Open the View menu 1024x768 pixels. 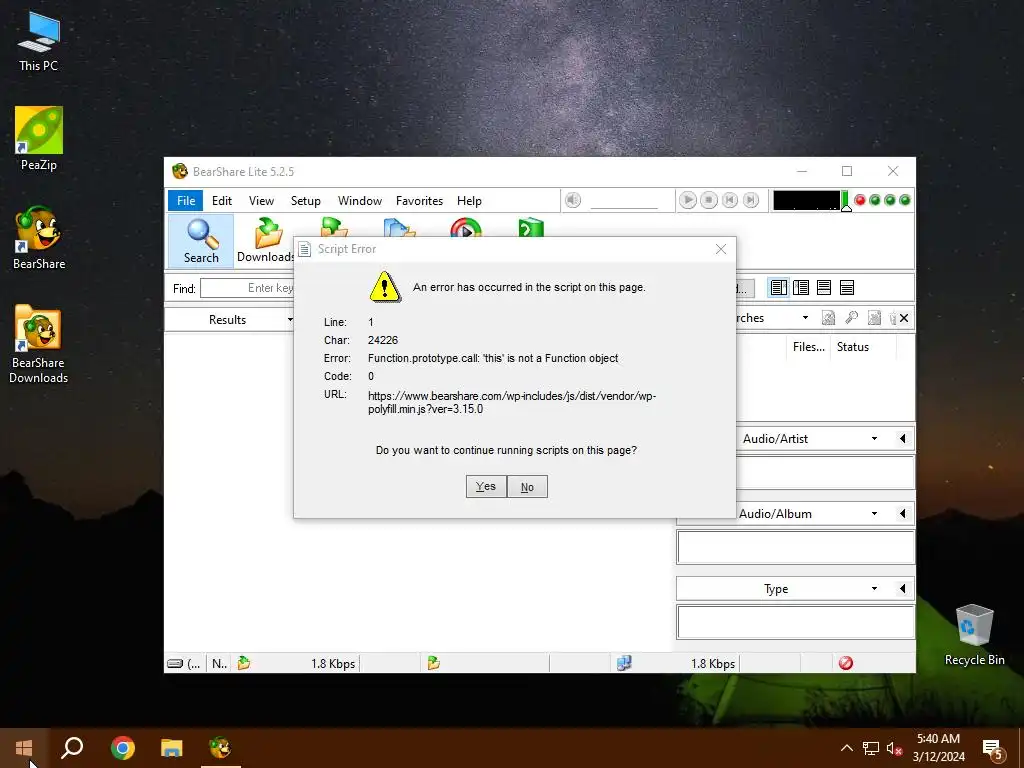[x=261, y=200]
